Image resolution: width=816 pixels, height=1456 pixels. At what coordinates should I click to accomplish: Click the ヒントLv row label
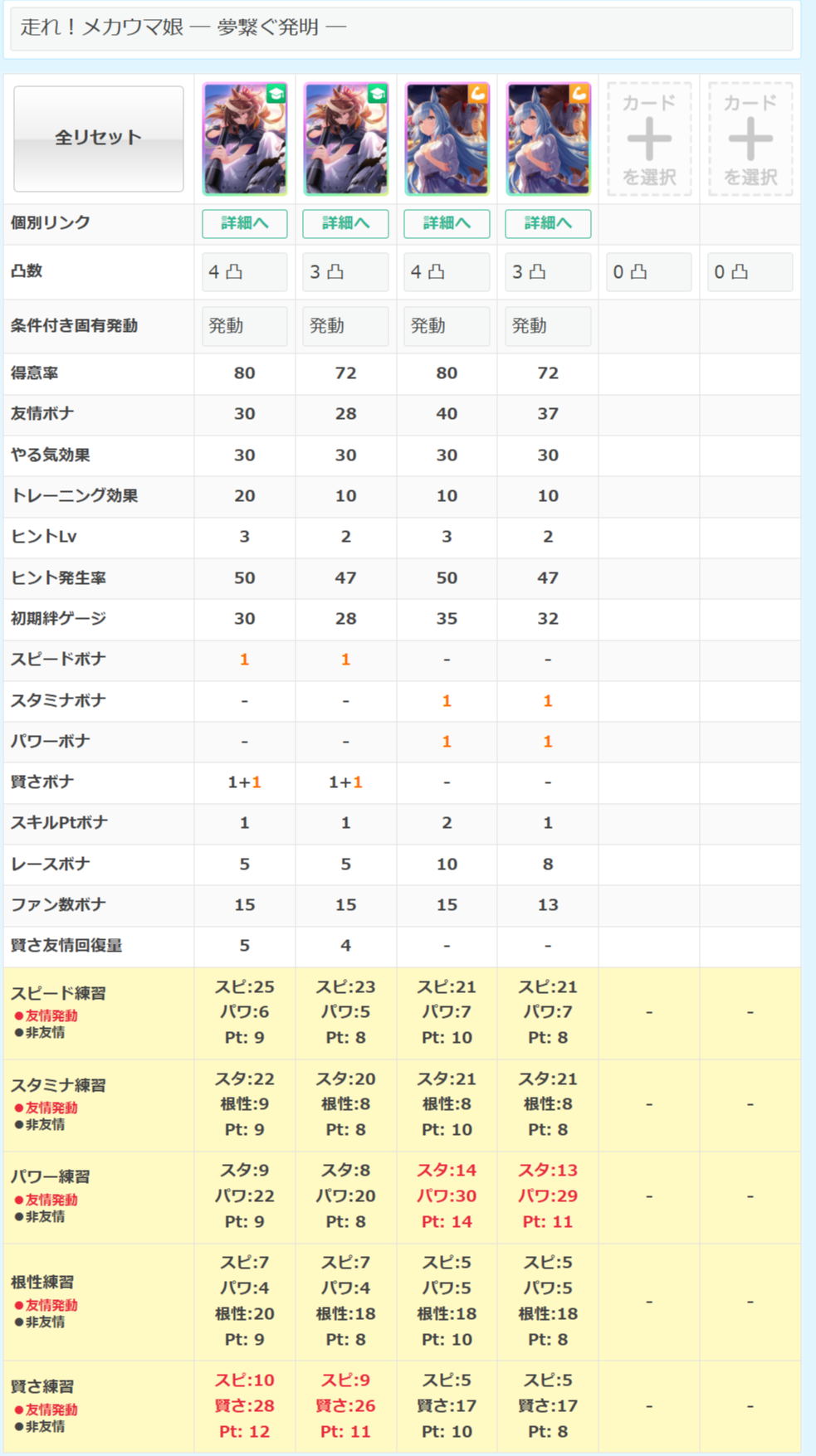[43, 537]
